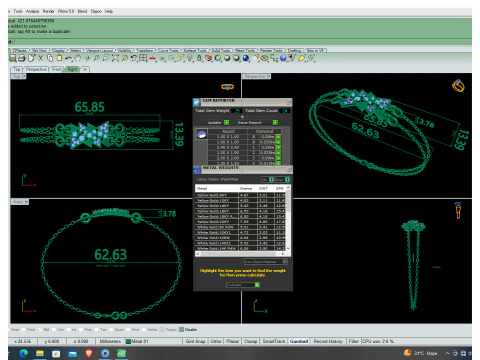
Task: Open the Help menu
Action: (109, 11)
